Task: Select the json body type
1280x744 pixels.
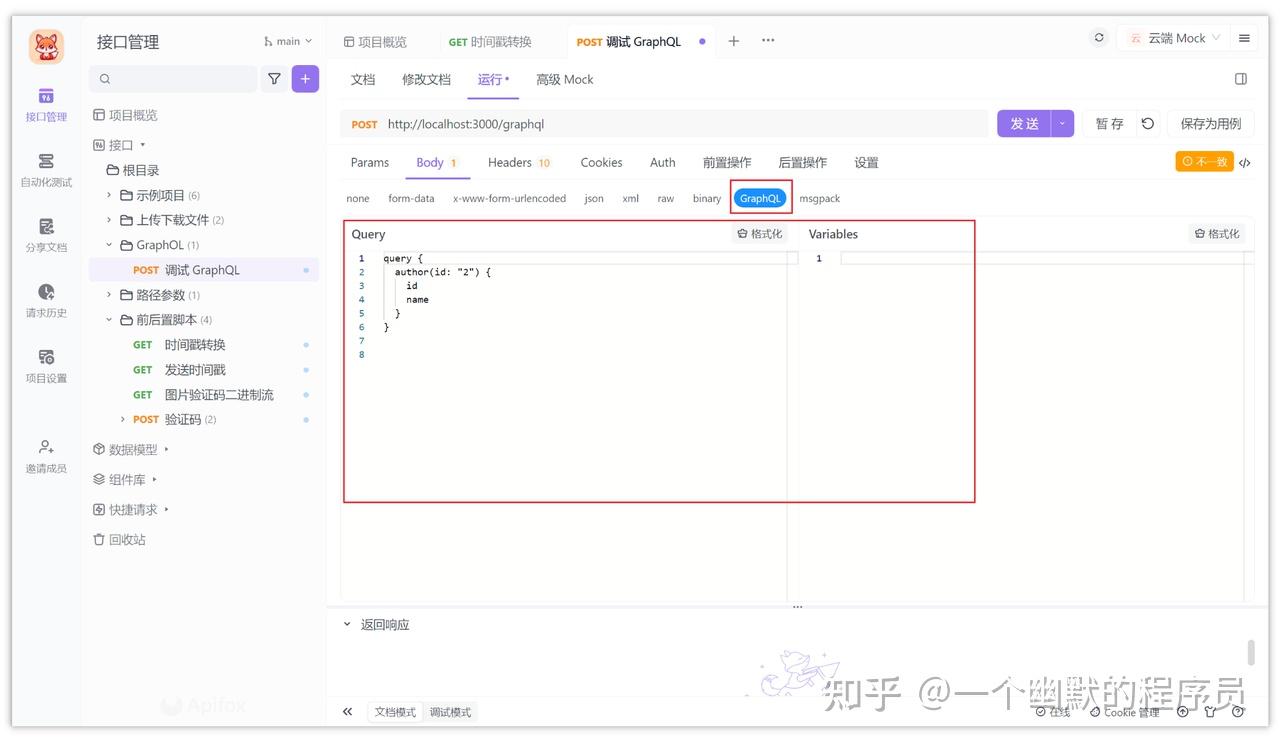Action: 593,198
